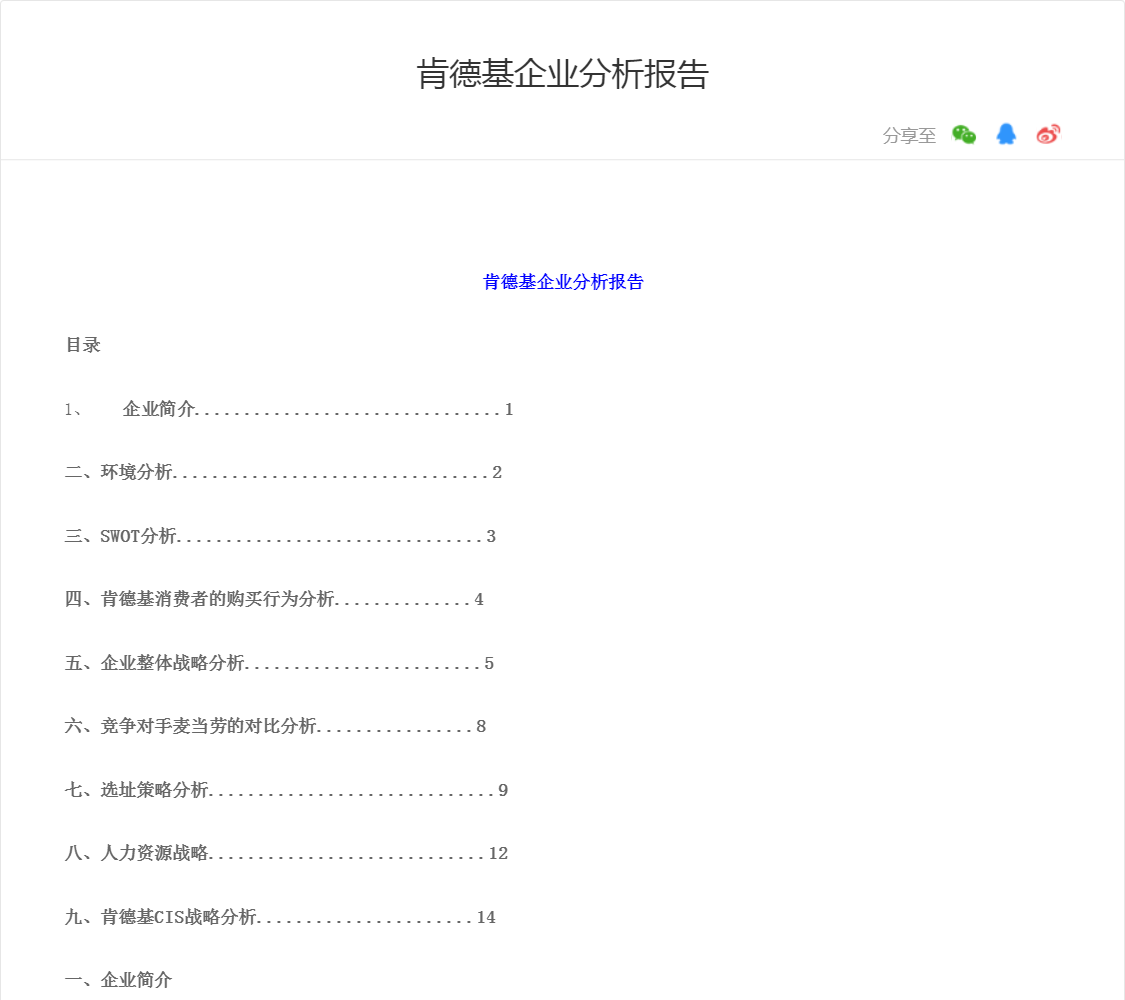The height and width of the screenshot is (1000, 1125).
Task: Click entry 七、选址策略分析
Action: click(286, 790)
